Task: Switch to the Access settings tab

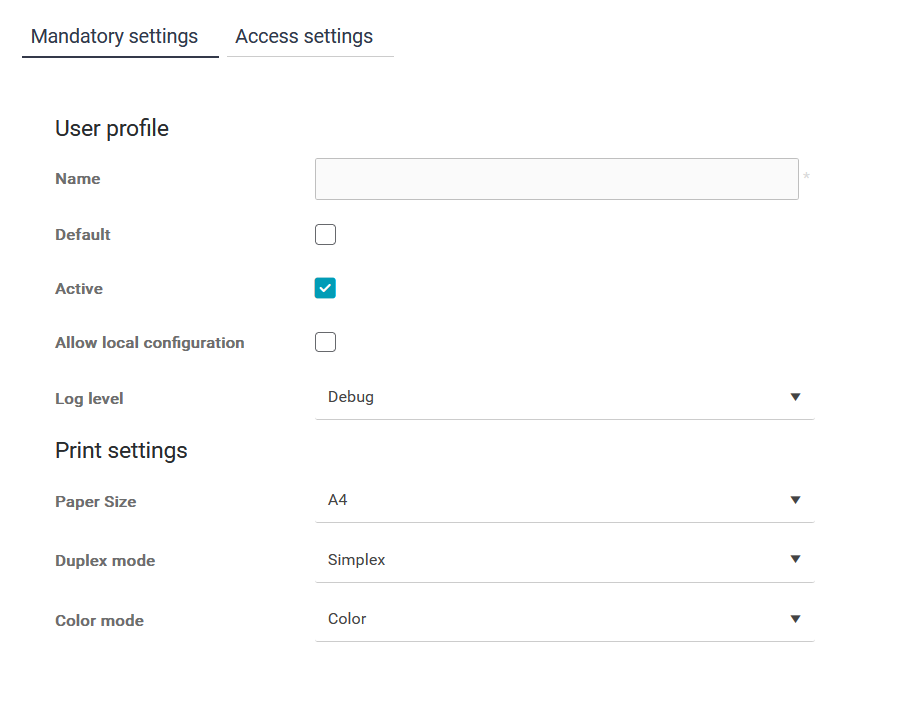Action: click(304, 37)
